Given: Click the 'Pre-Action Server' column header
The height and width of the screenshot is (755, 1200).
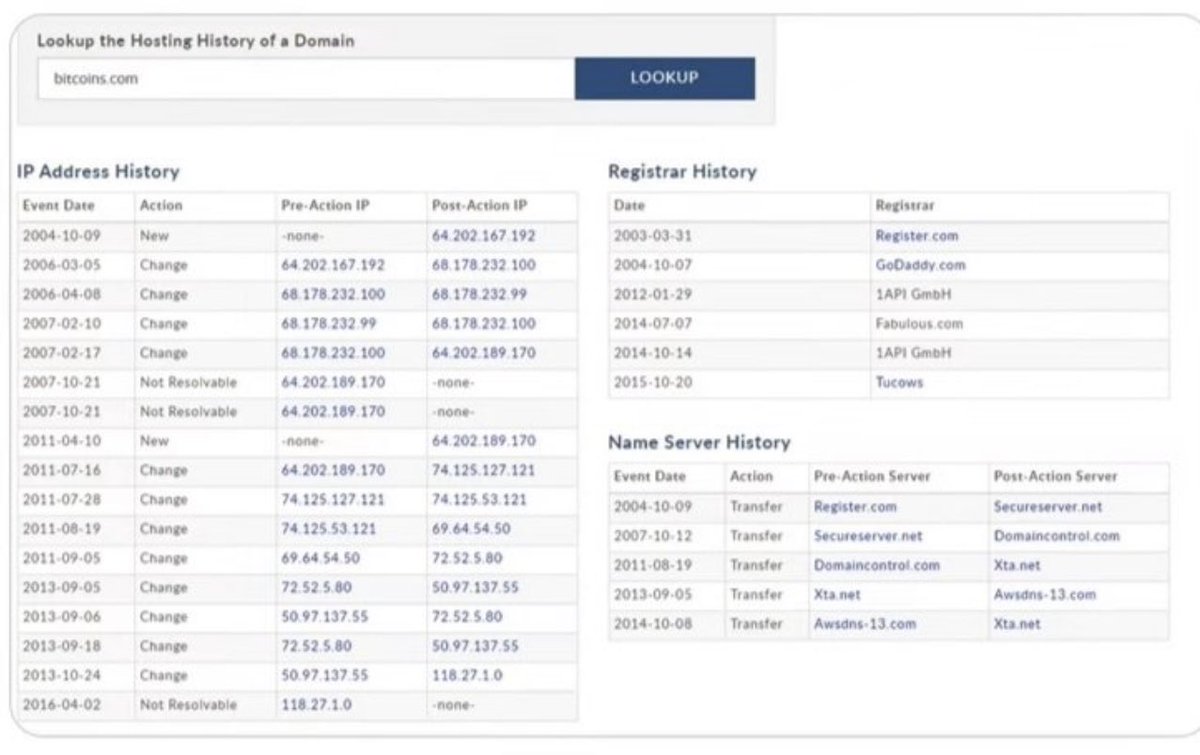Looking at the screenshot, I should coord(872,476).
